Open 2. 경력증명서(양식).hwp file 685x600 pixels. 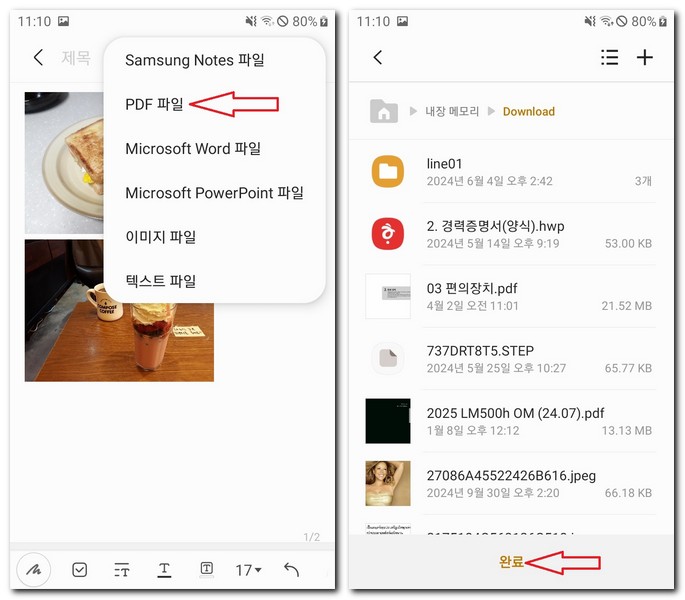pos(510,234)
